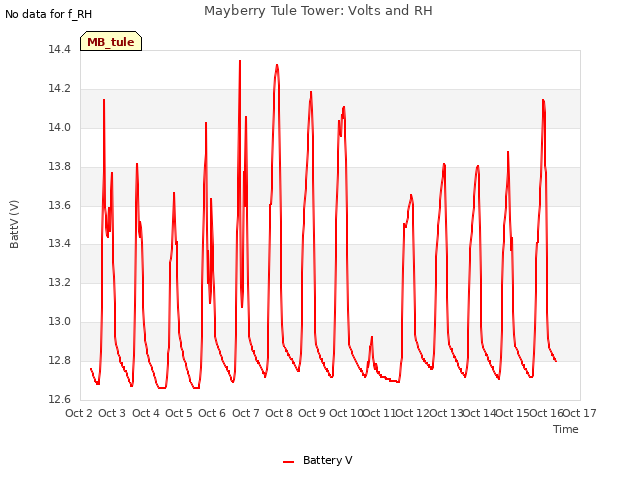Click the 14.0 y-axis tick label
This screenshot has height=480, width=640.
pos(60,128)
